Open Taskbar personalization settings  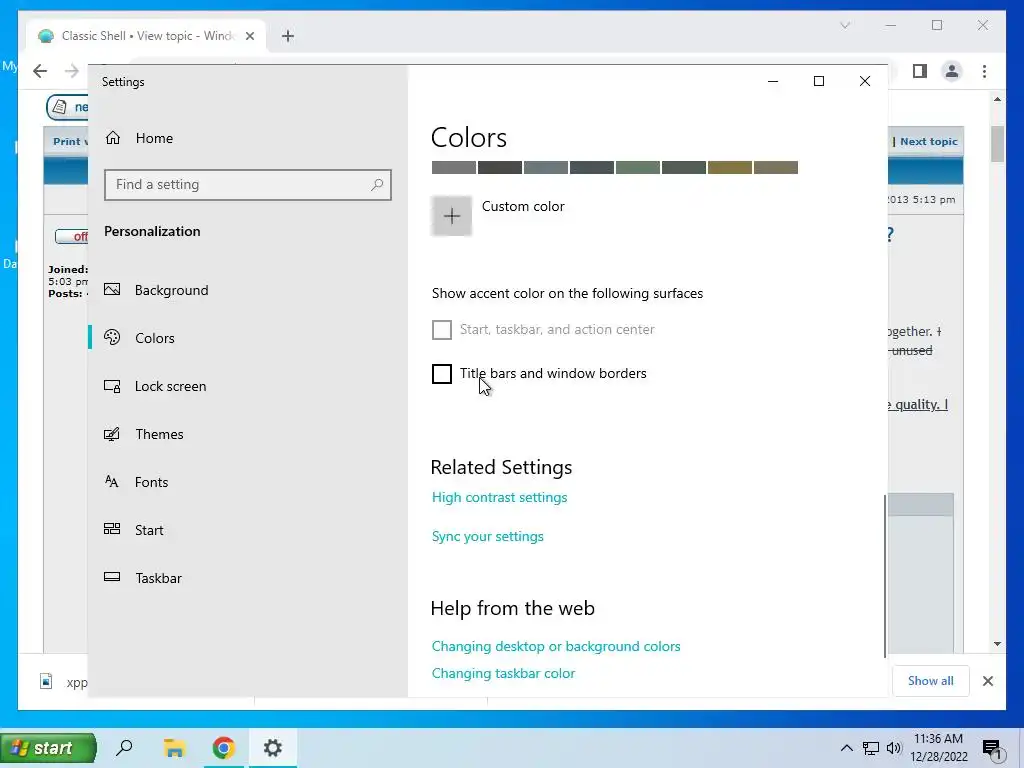pyautogui.click(x=157, y=578)
